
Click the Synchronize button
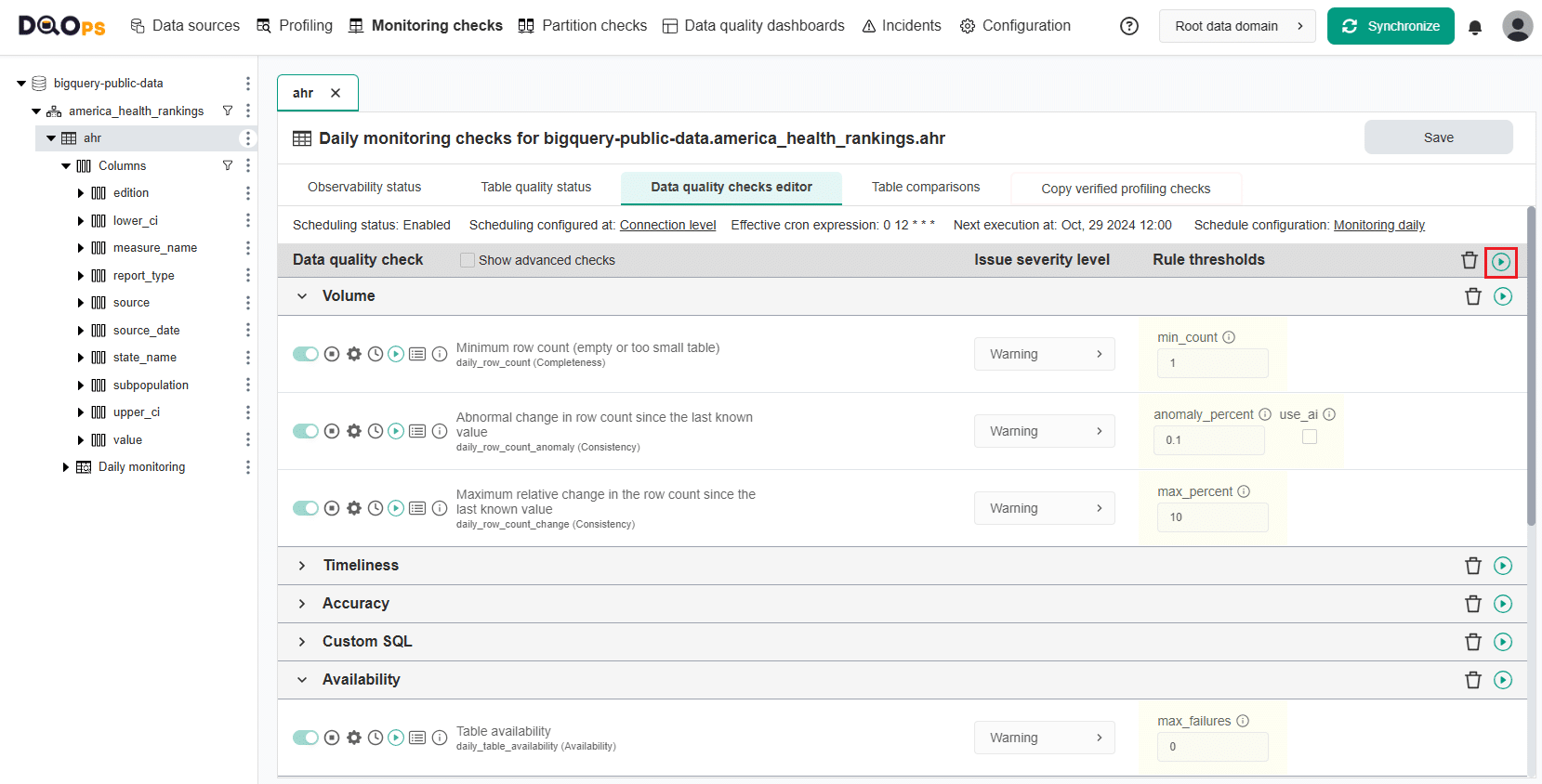tap(1390, 26)
